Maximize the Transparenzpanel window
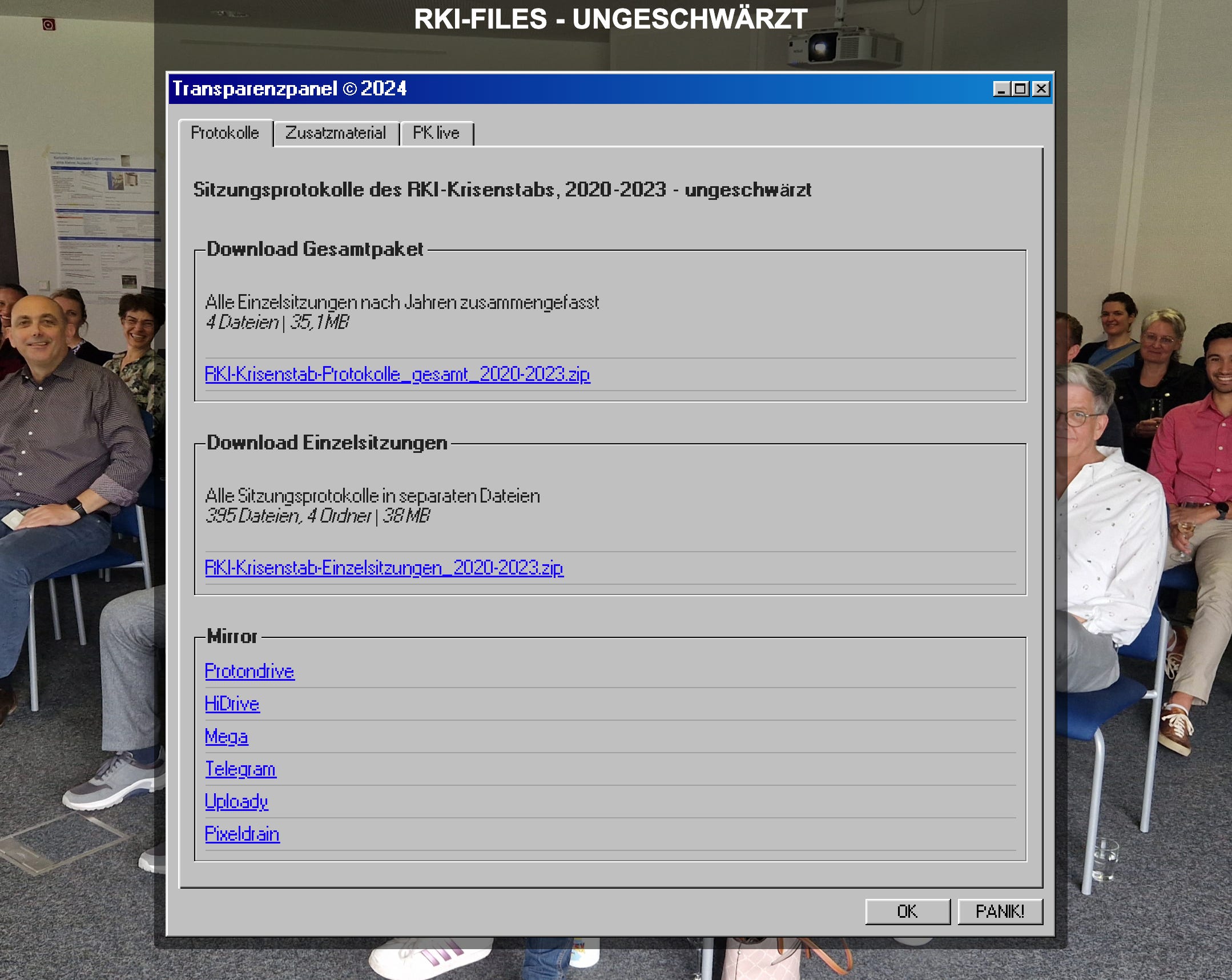This screenshot has height=980, width=1232. [x=1021, y=89]
